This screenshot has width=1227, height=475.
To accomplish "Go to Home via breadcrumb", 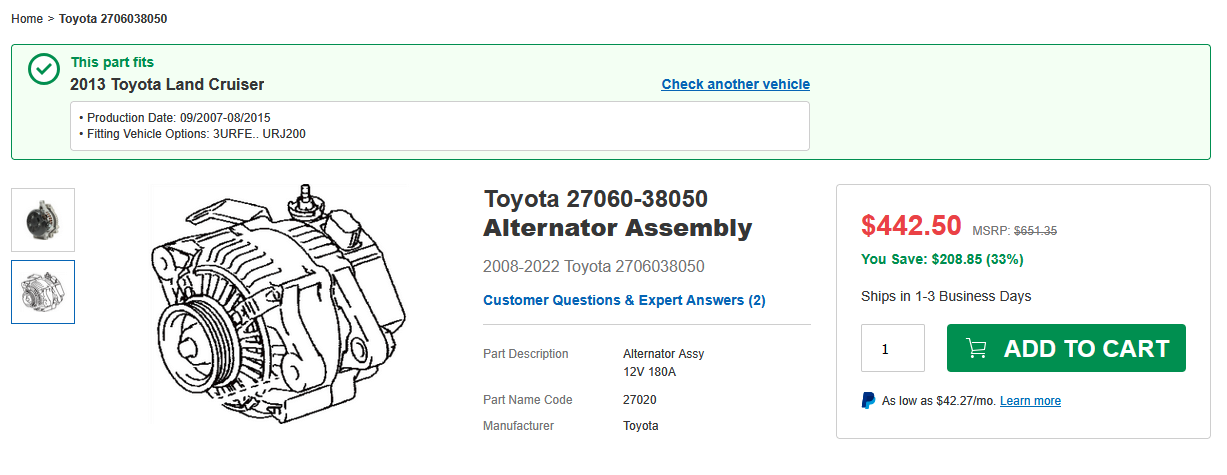I will point(27,19).
